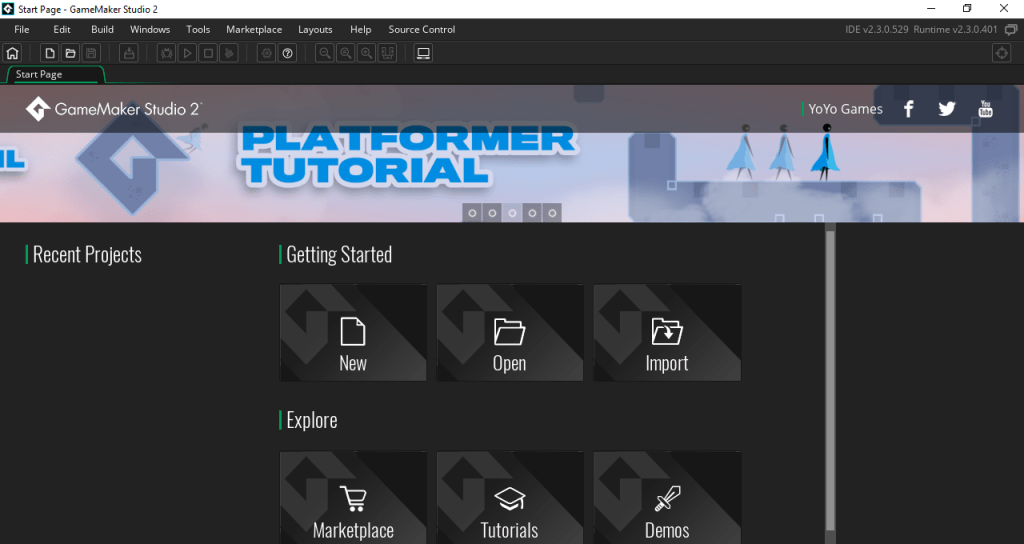Click the laptop display toolbar icon
The width and height of the screenshot is (1024, 544).
tap(423, 53)
